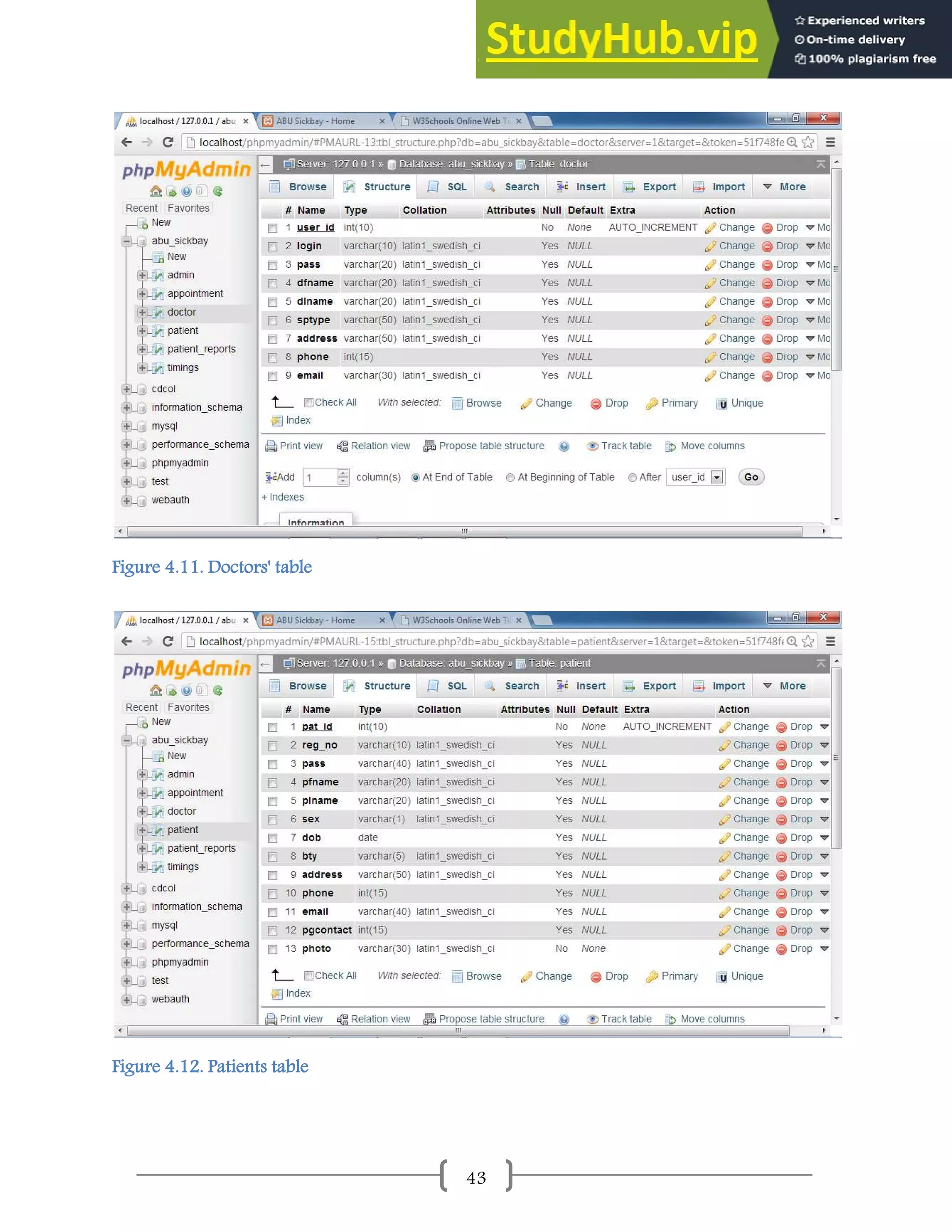Viewport: 952px width, 1232px height.
Task: Click Browse icon in doctor With selected row
Action: [x=457, y=404]
